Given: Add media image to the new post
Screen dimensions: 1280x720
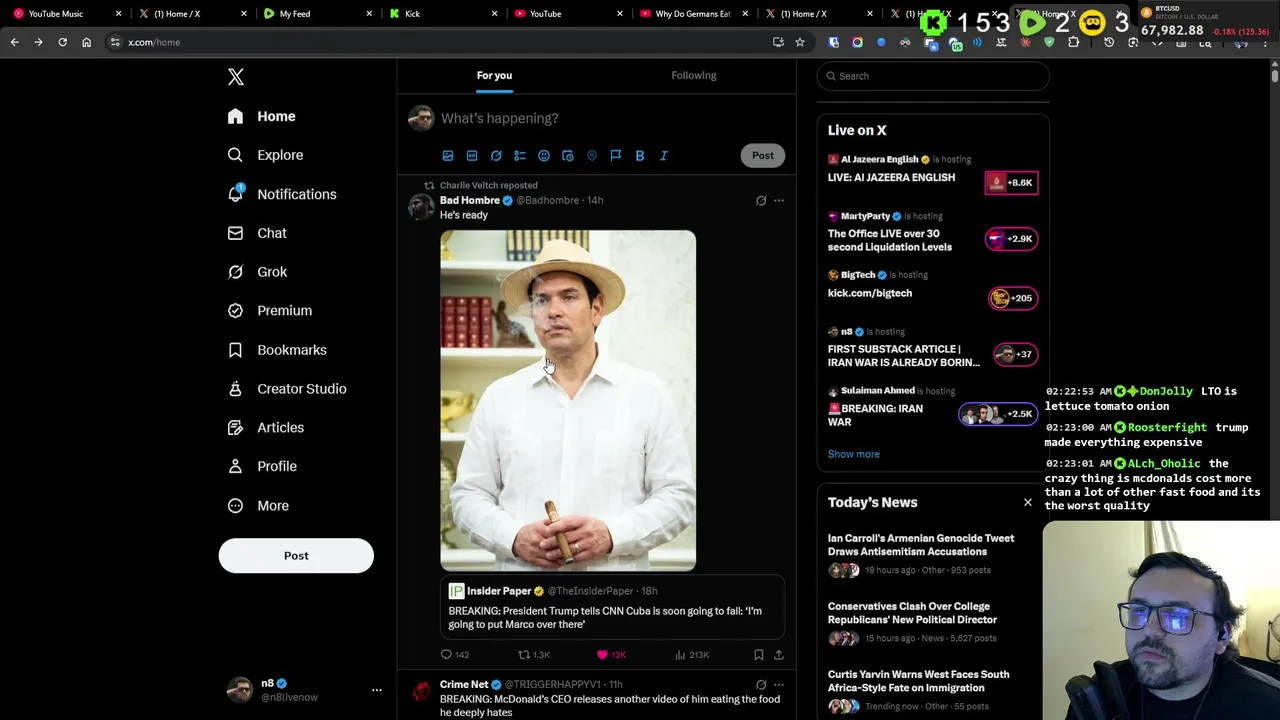Looking at the screenshot, I should click(448, 156).
